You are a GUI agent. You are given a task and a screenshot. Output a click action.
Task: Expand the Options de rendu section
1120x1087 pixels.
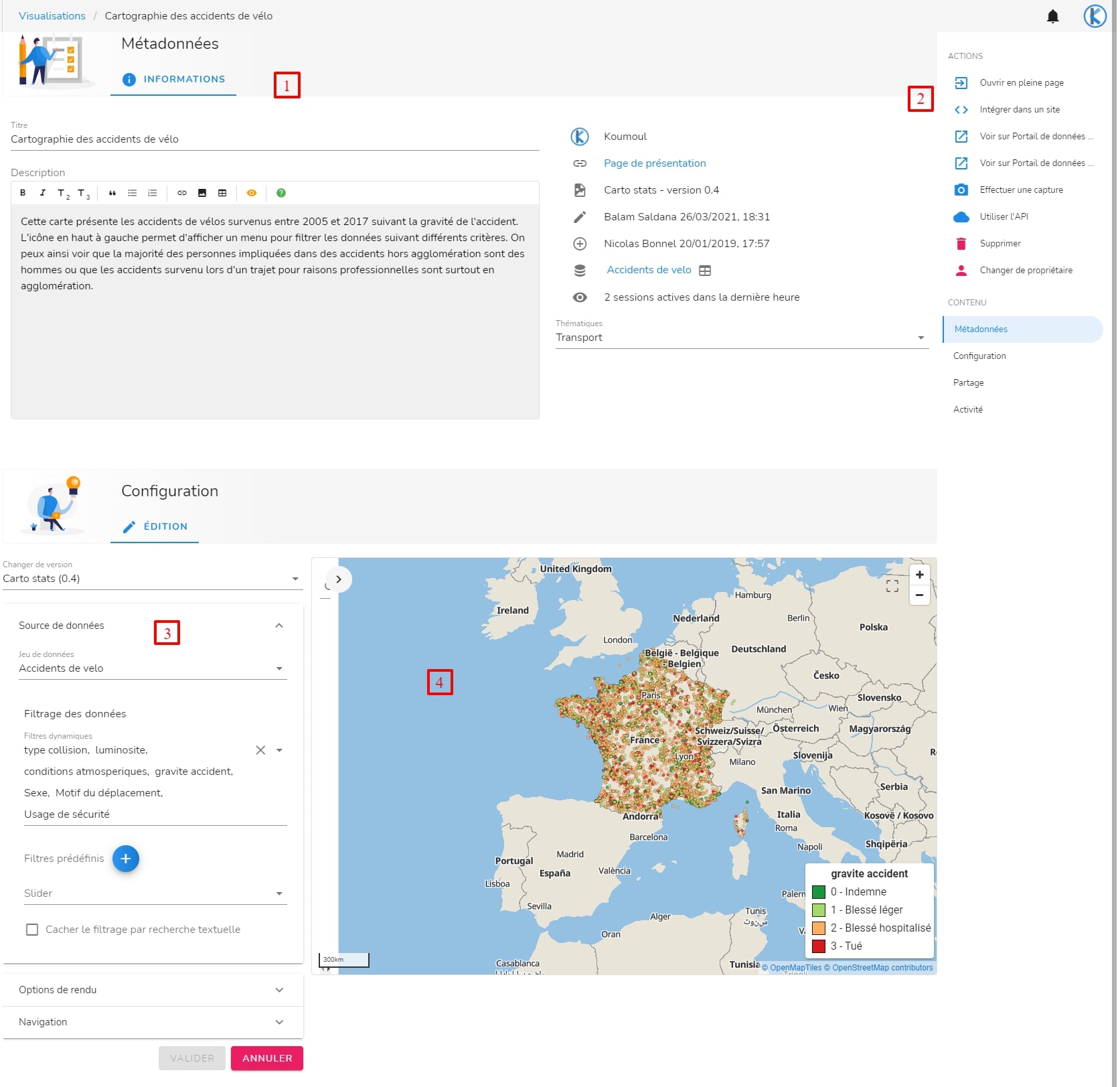coord(153,990)
